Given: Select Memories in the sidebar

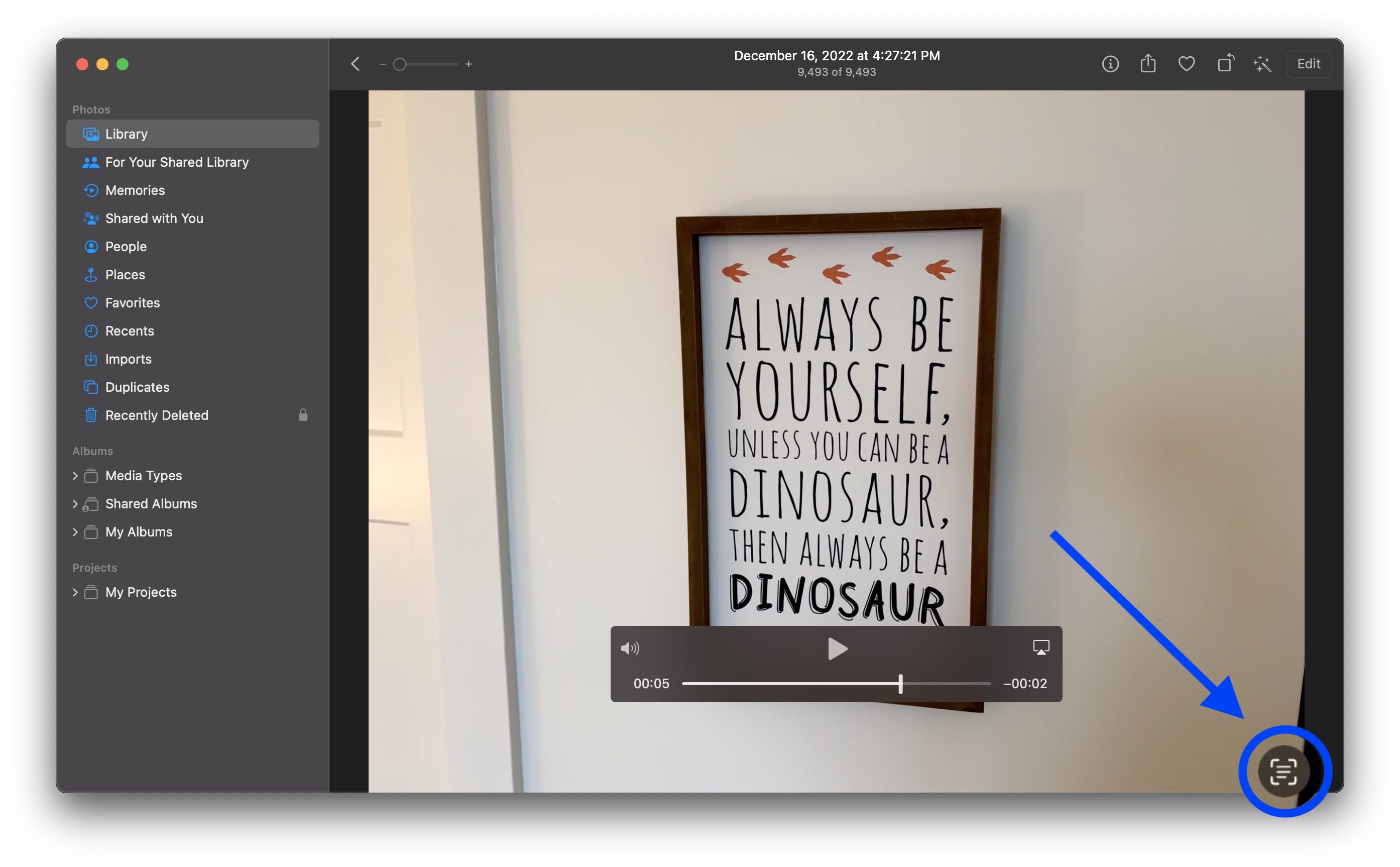Looking at the screenshot, I should [x=135, y=190].
